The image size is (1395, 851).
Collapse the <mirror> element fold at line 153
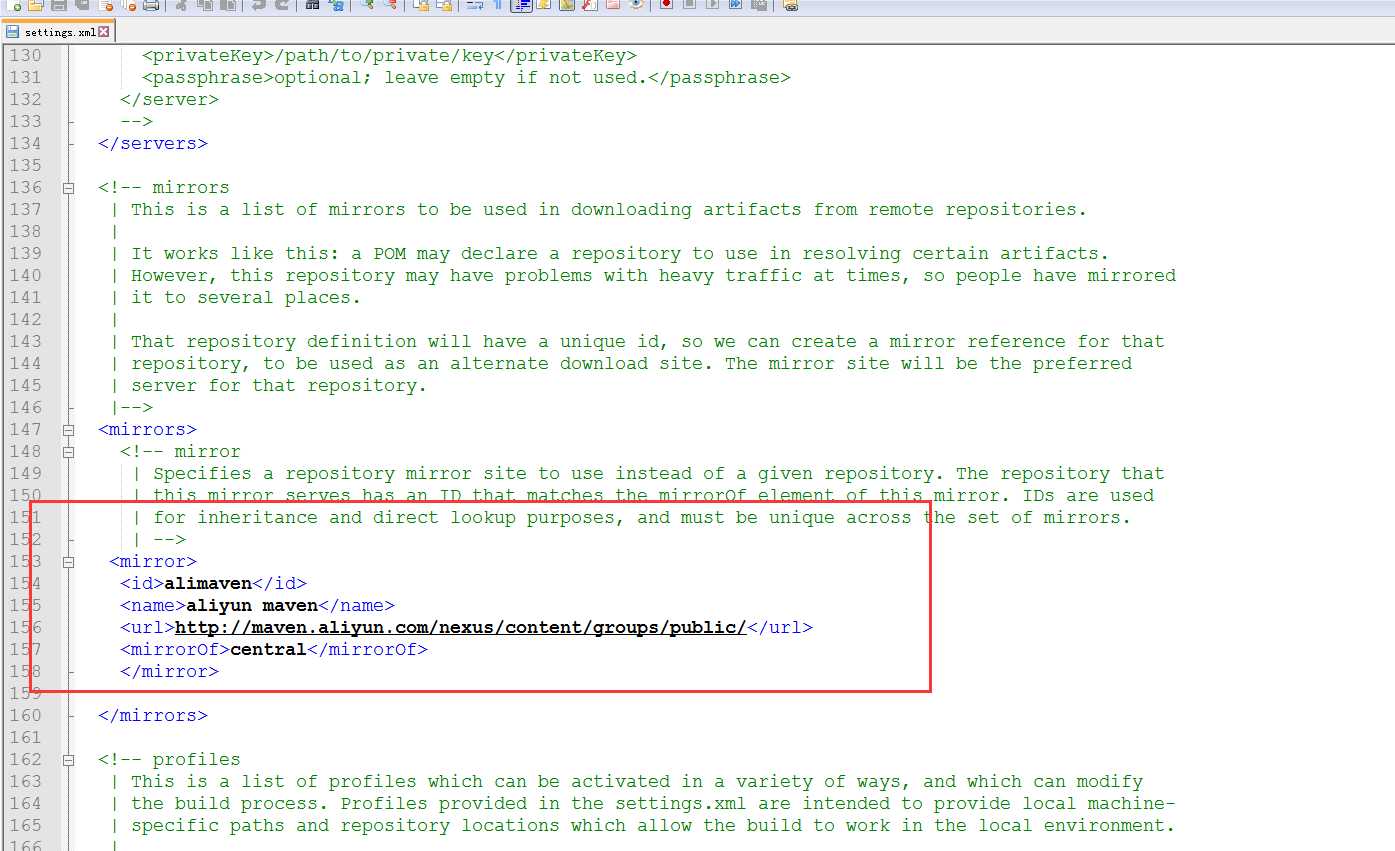point(68,561)
